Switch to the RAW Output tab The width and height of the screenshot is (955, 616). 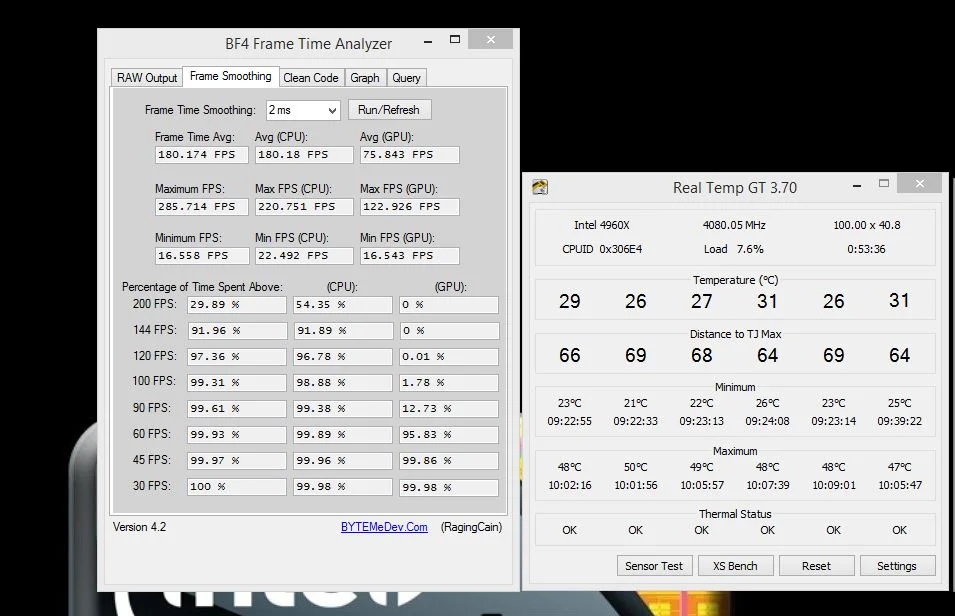[147, 78]
